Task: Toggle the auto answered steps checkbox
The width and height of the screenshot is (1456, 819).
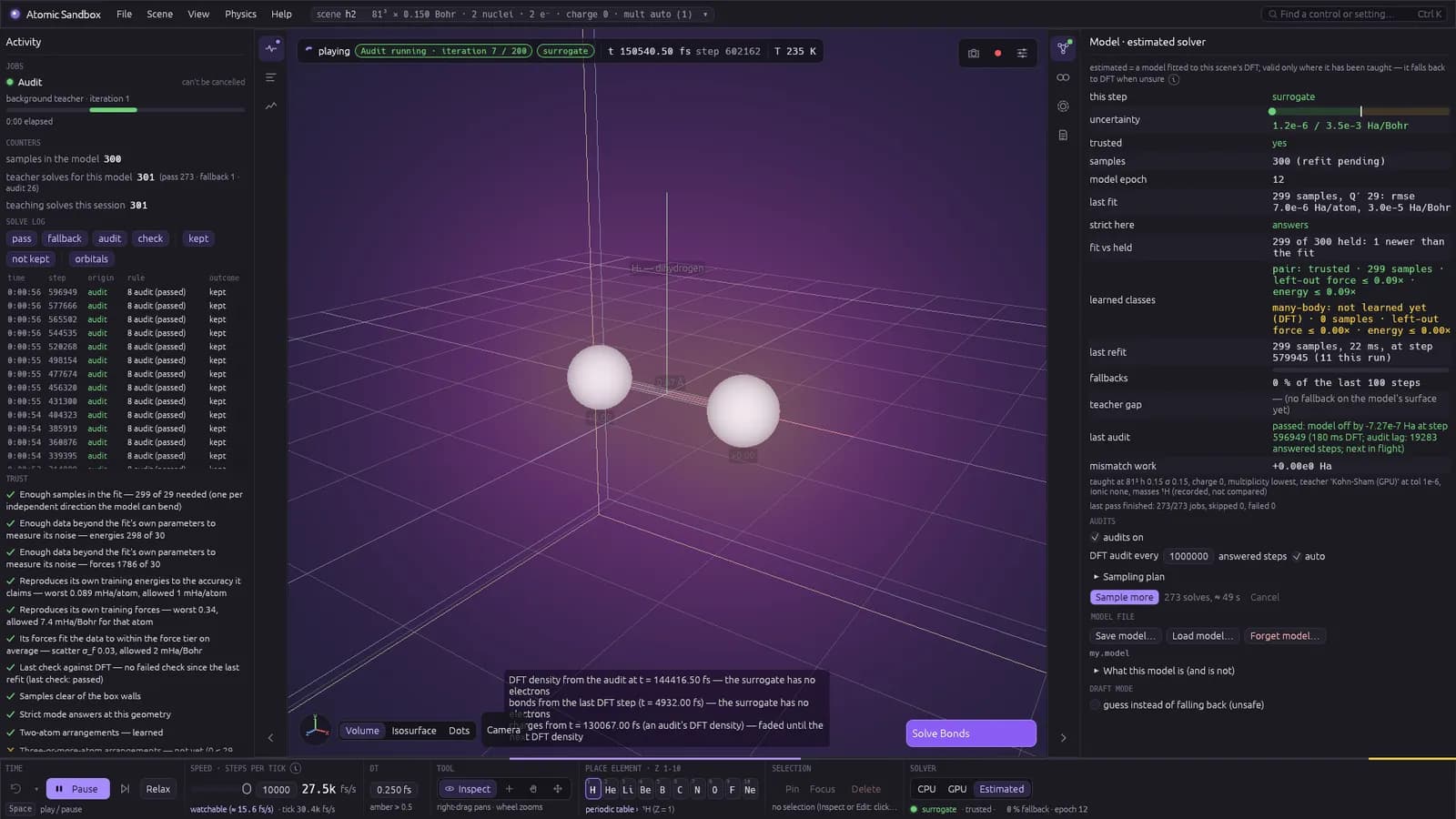Action: (1297, 556)
